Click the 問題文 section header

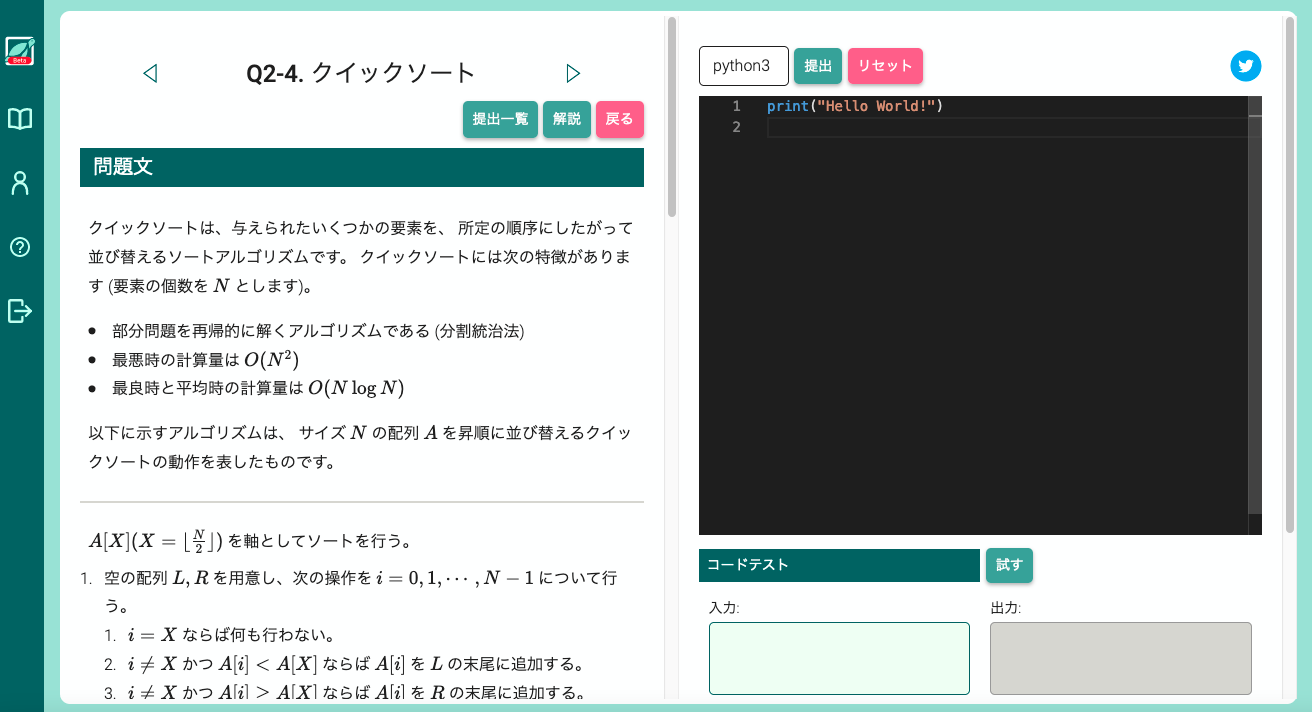pos(361,167)
